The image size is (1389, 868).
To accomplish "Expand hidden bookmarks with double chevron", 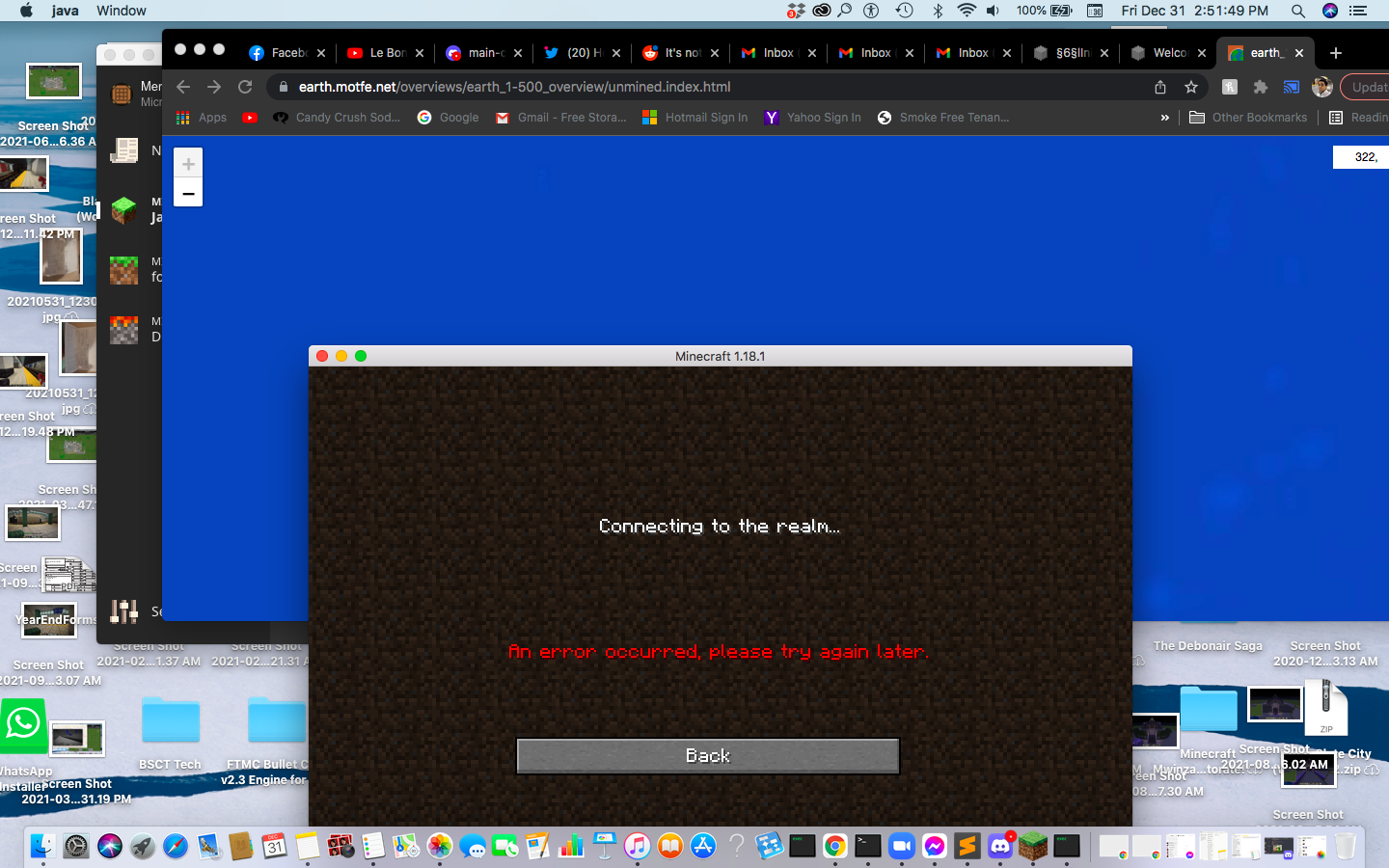I will (1164, 118).
